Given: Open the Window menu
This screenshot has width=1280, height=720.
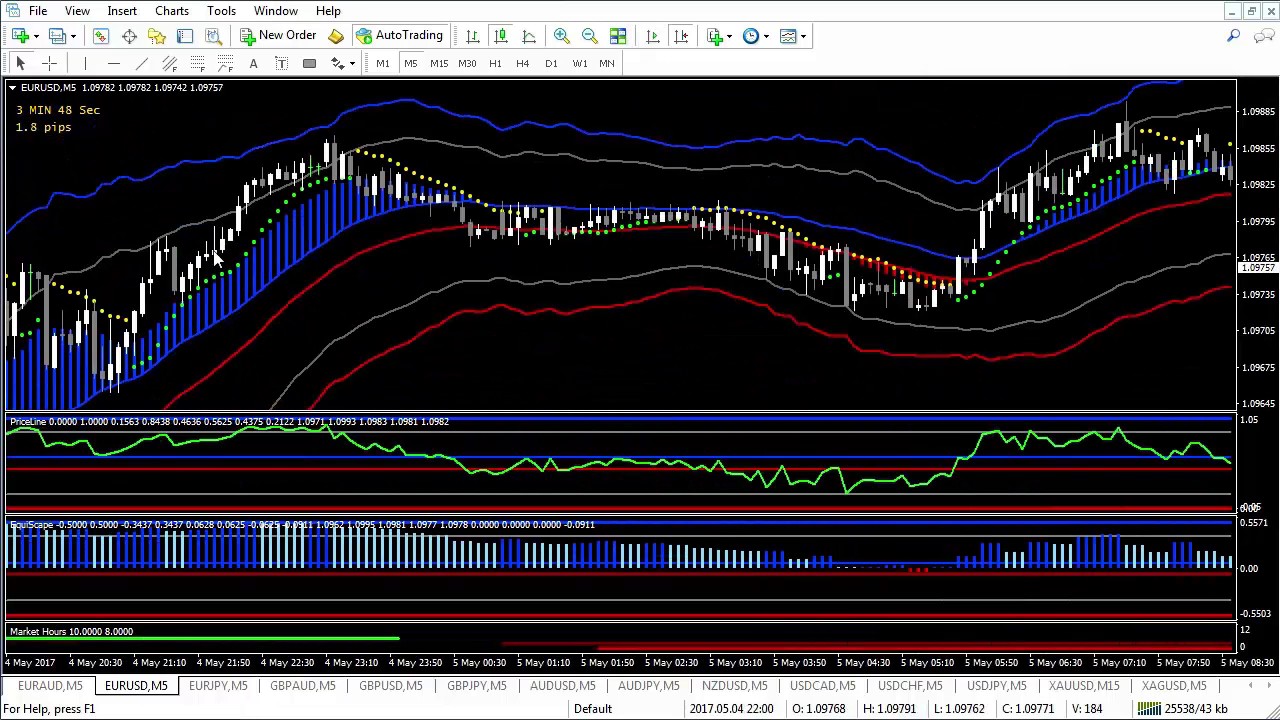Looking at the screenshot, I should [275, 11].
